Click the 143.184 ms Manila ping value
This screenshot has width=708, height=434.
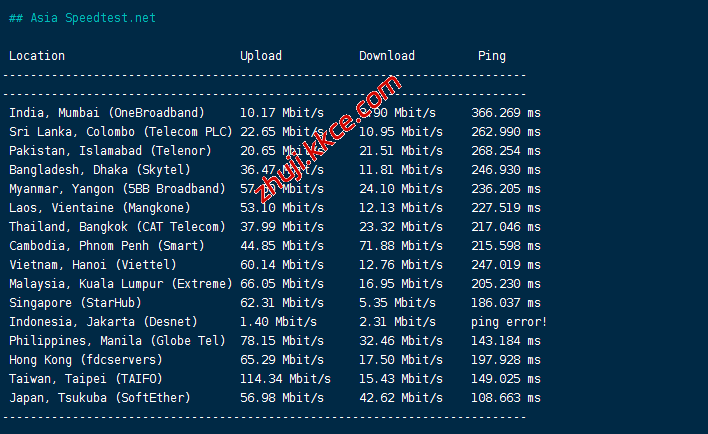point(505,341)
